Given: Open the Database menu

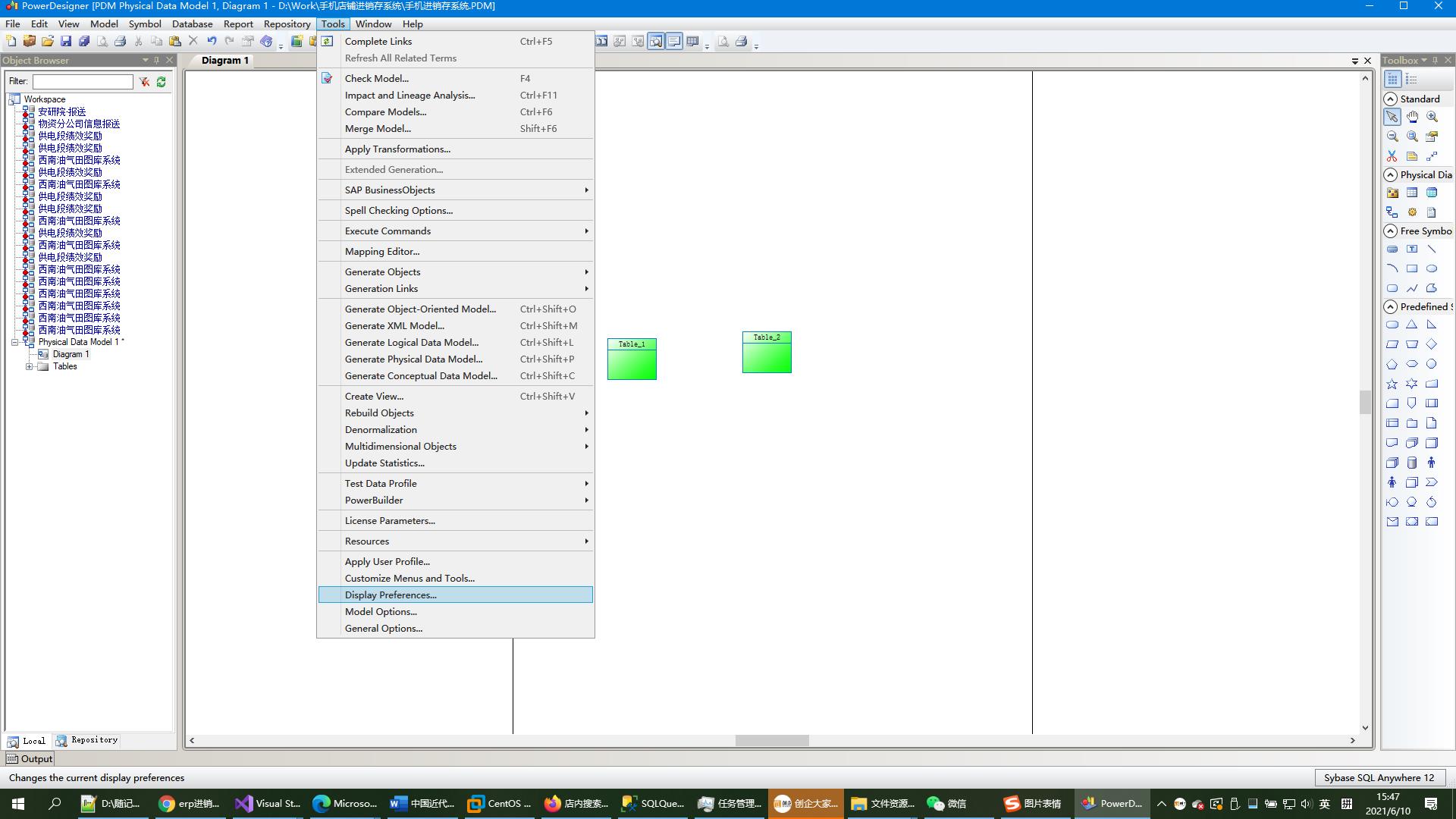Looking at the screenshot, I should coord(192,24).
